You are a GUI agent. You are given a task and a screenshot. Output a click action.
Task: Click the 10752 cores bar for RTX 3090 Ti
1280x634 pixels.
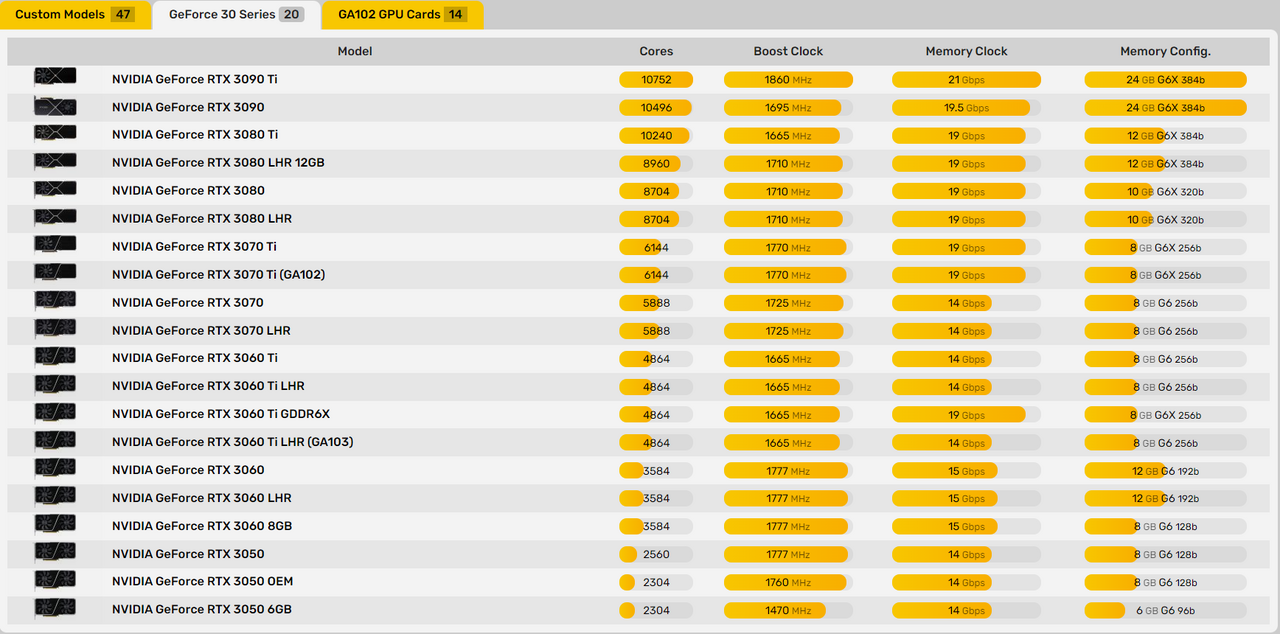point(656,79)
